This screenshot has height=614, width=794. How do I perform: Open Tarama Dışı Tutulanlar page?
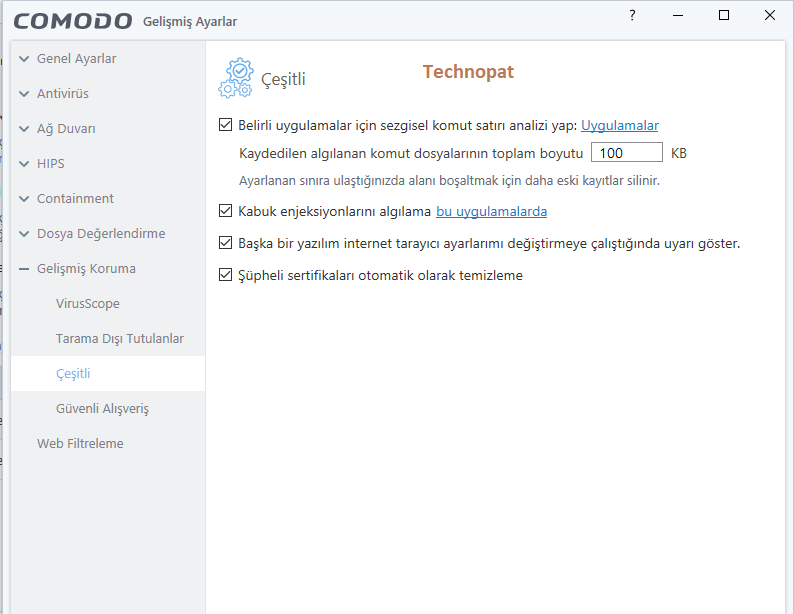[x=120, y=339]
